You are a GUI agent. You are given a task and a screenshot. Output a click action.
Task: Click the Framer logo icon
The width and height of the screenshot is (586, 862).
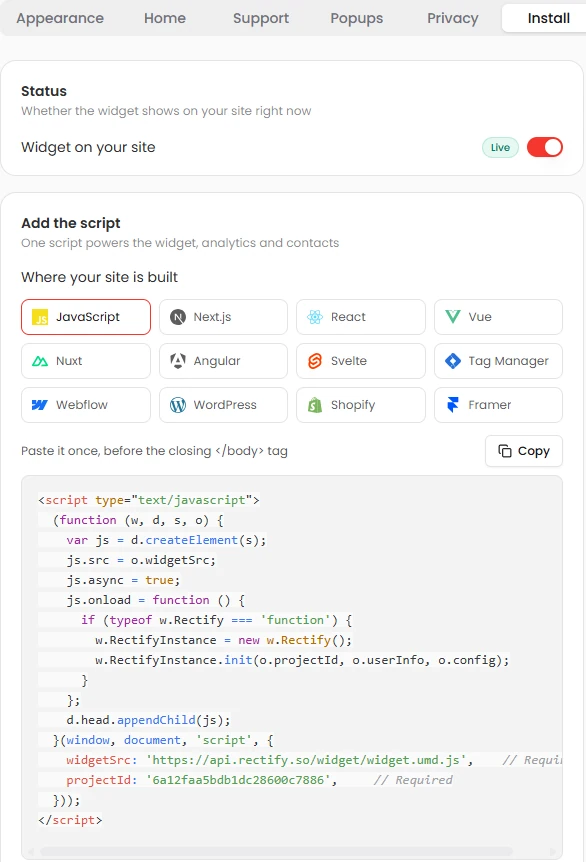(452, 405)
